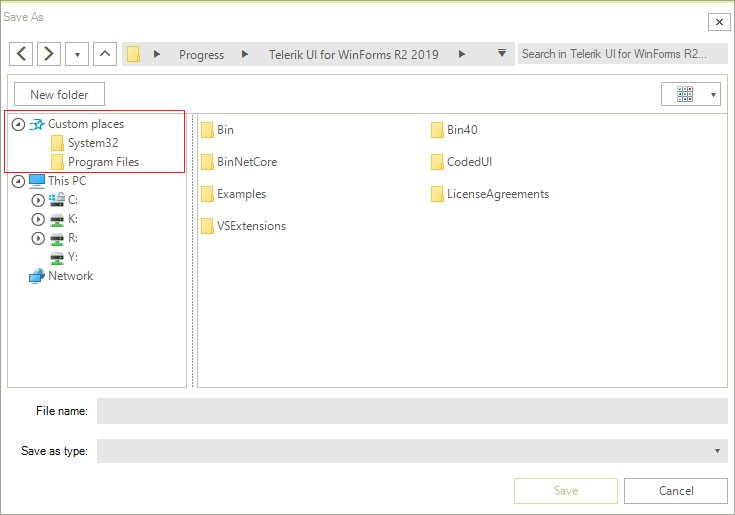Close the Save As dialog

point(719,22)
